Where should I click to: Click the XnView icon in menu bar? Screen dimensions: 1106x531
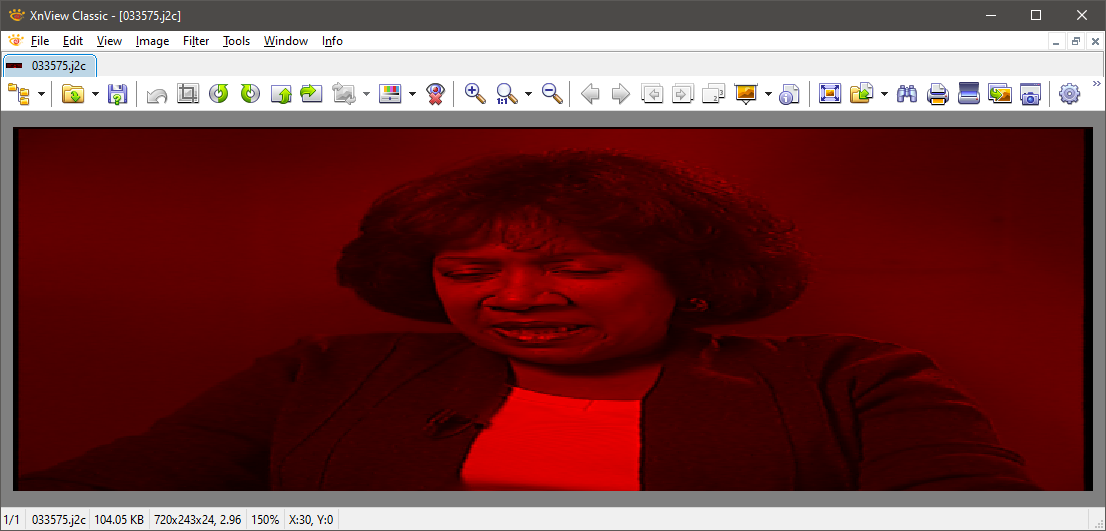14,41
